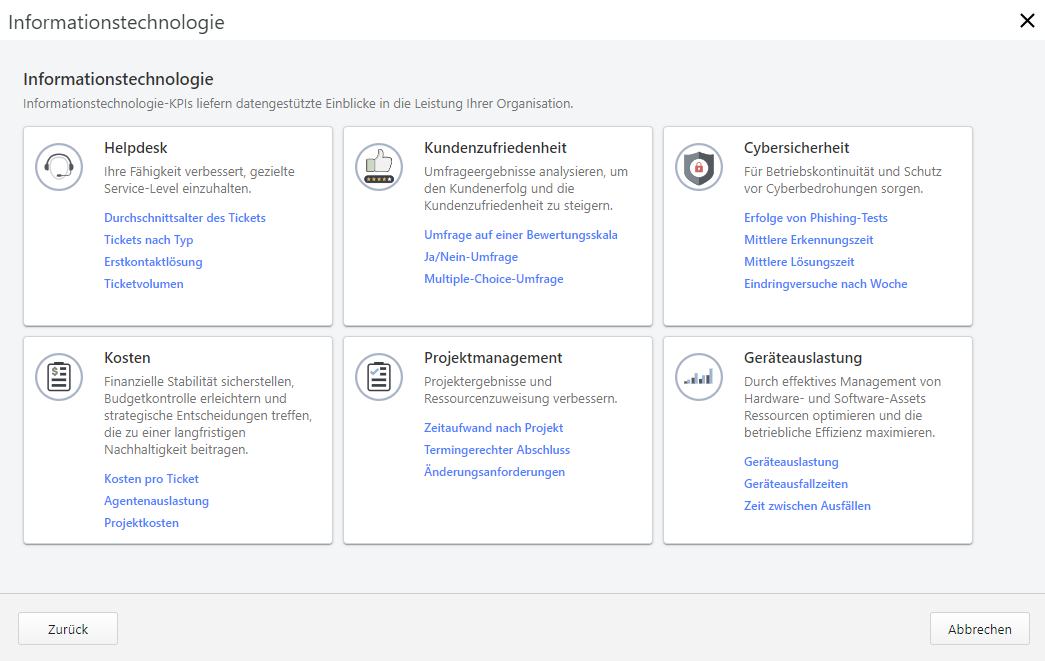
Task: Open the Erstkontaktlösung KPI
Action: [152, 261]
